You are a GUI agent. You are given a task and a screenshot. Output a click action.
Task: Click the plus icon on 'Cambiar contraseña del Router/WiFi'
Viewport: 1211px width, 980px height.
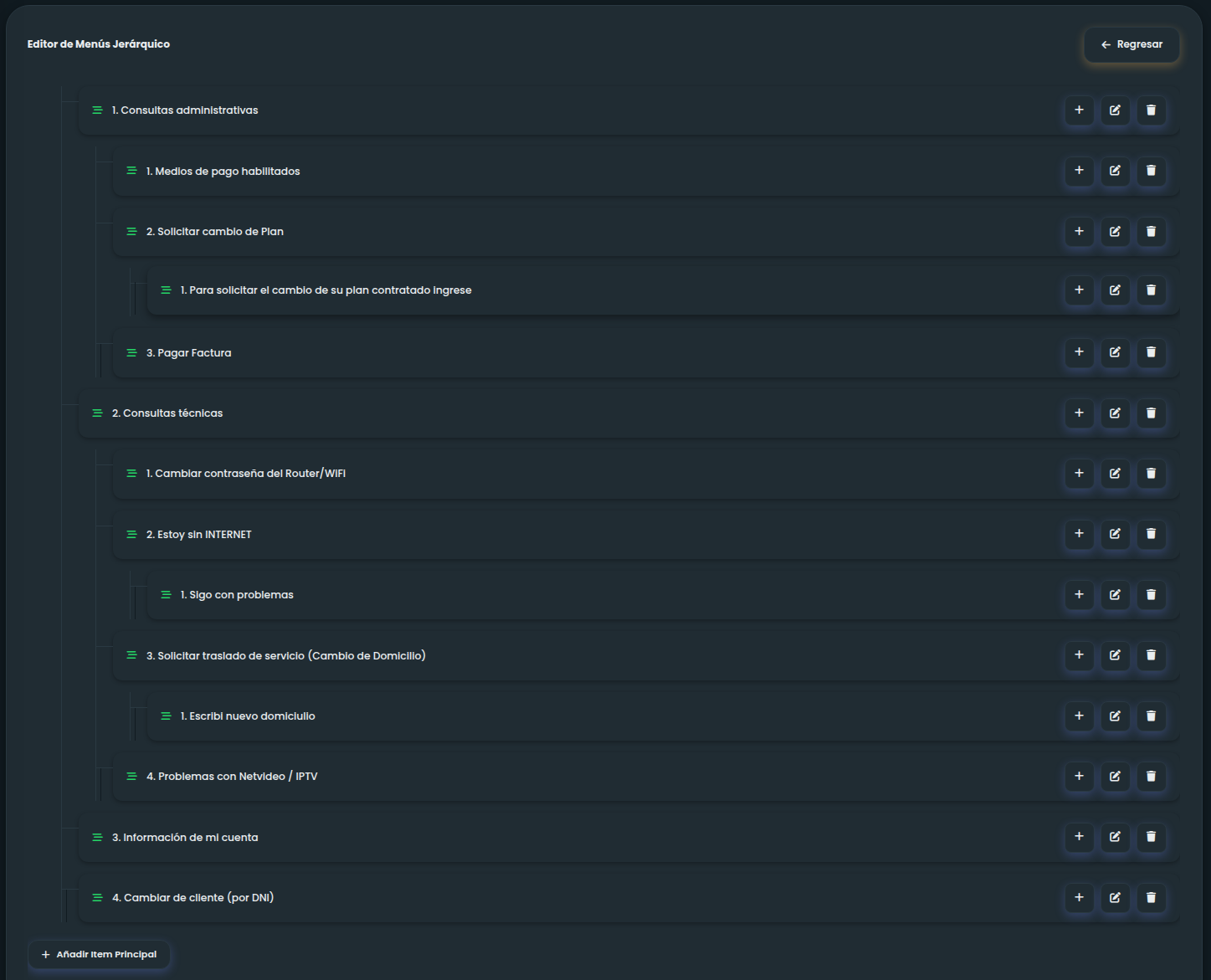[1079, 474]
